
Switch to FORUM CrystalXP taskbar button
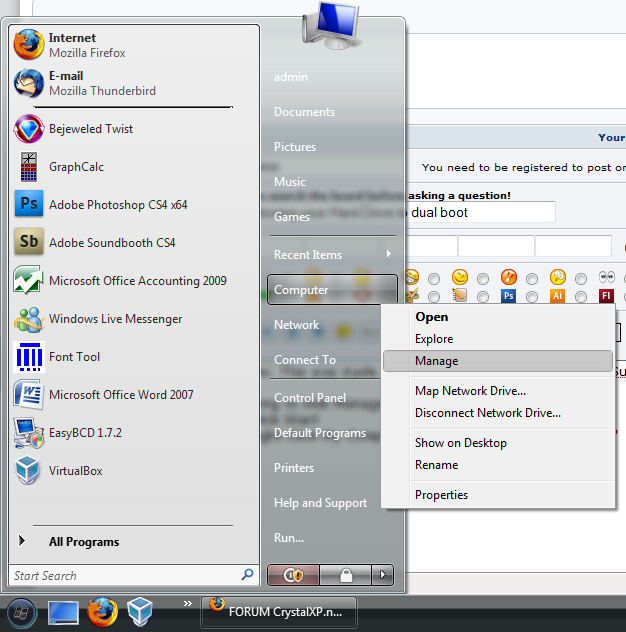(279, 612)
